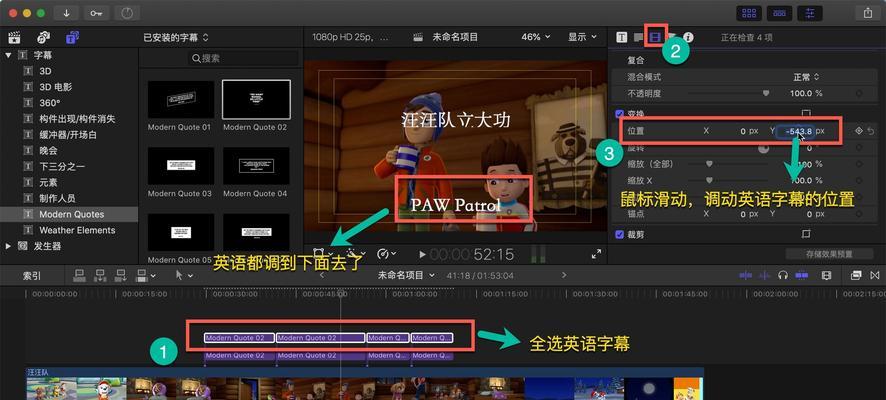Click the 搜索 search titles field

click(x=243, y=58)
